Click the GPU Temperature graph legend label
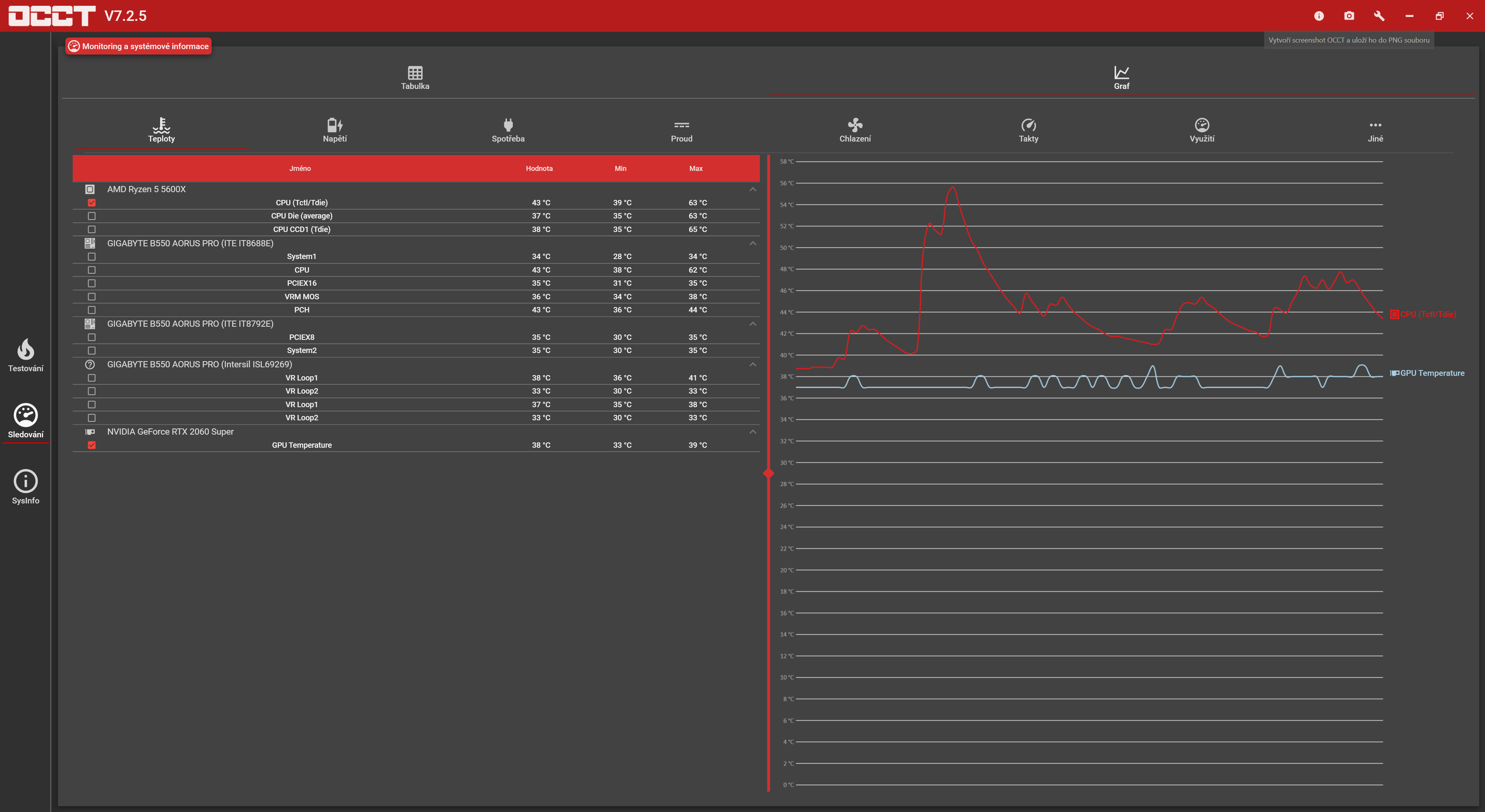Image resolution: width=1485 pixels, height=812 pixels. (x=1432, y=373)
